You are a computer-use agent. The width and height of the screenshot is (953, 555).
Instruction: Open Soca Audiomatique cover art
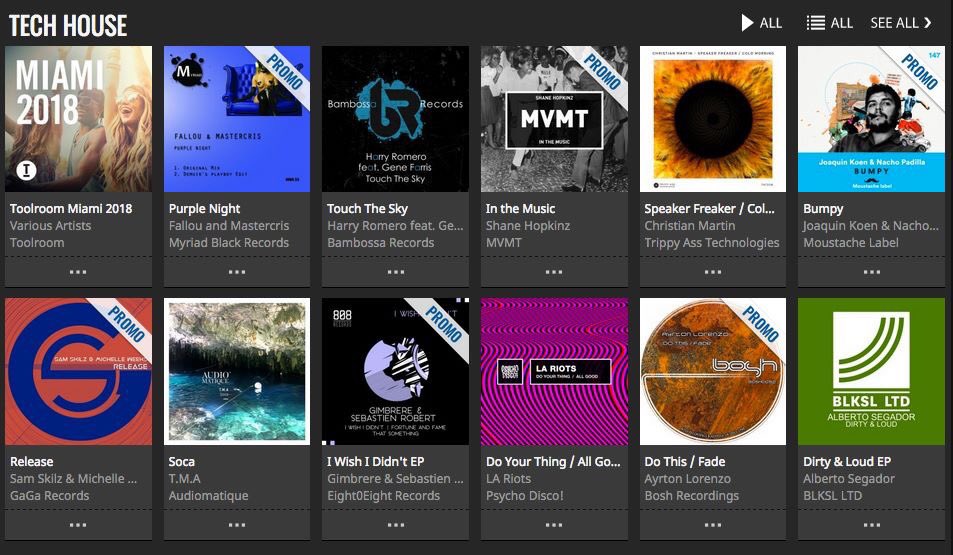pos(237,371)
